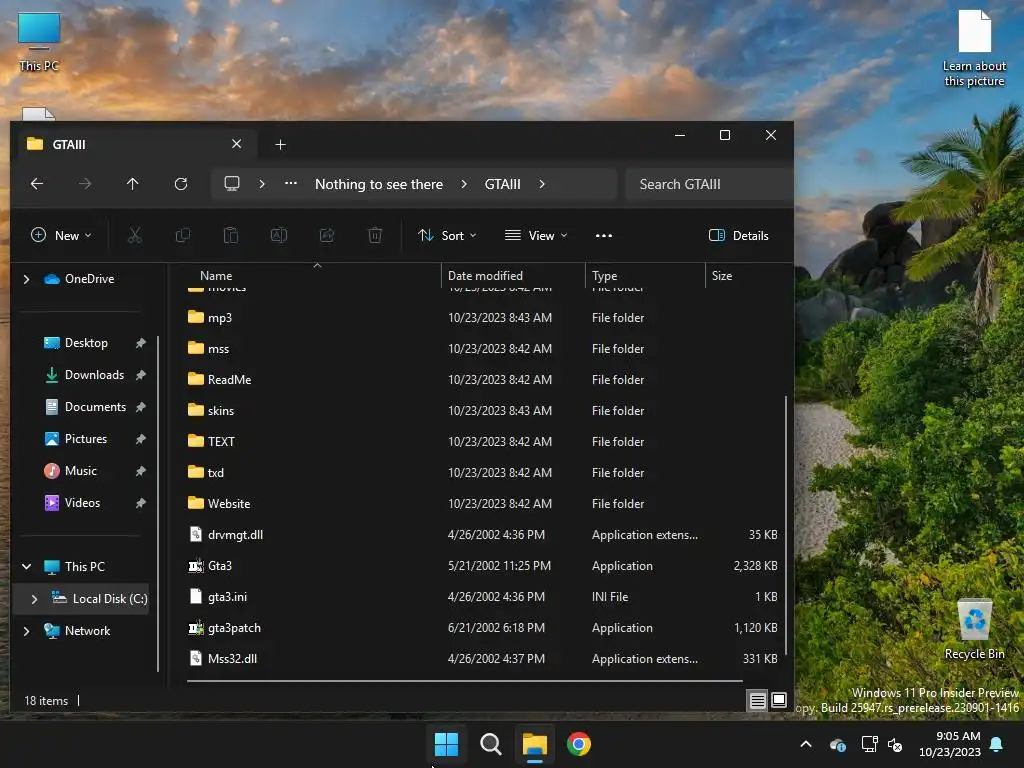Click the Share toolbar icon
The height and width of the screenshot is (768, 1024).
(327, 235)
